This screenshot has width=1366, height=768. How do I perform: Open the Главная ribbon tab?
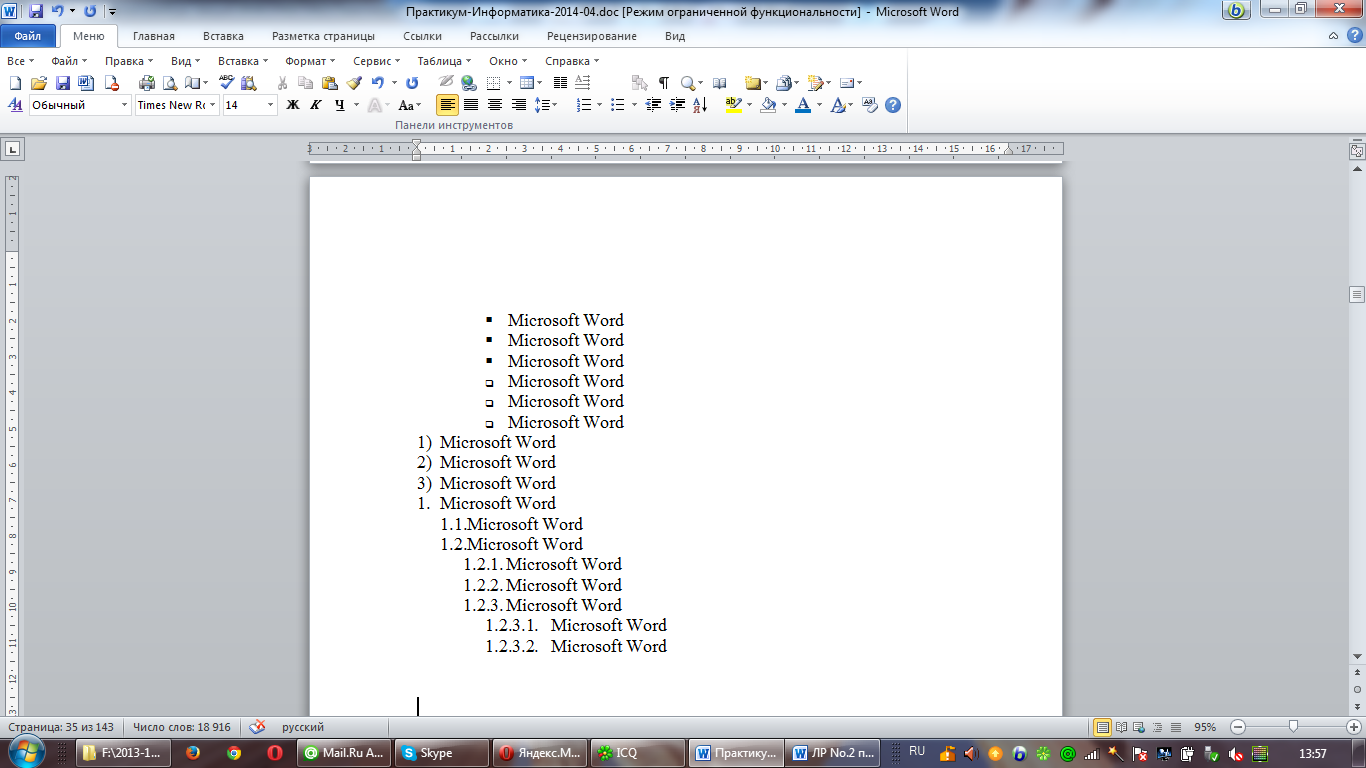point(154,36)
